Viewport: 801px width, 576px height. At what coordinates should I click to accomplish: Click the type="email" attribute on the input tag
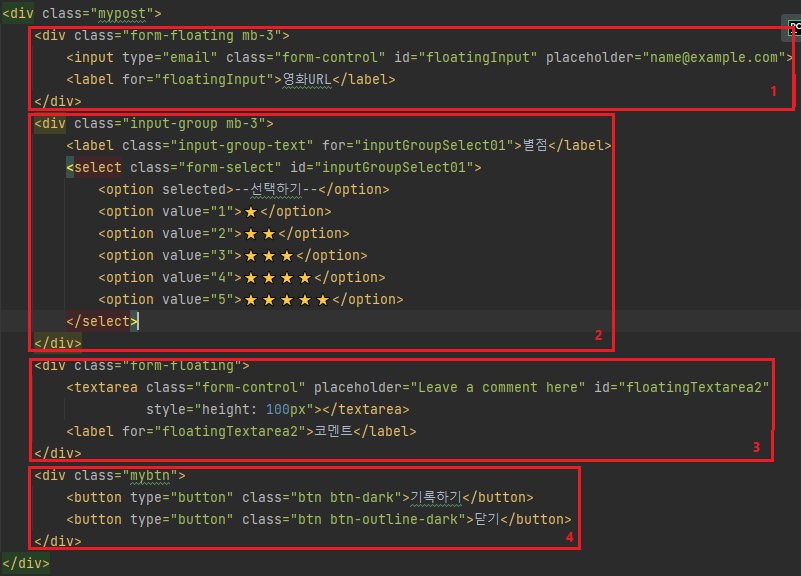pos(170,58)
